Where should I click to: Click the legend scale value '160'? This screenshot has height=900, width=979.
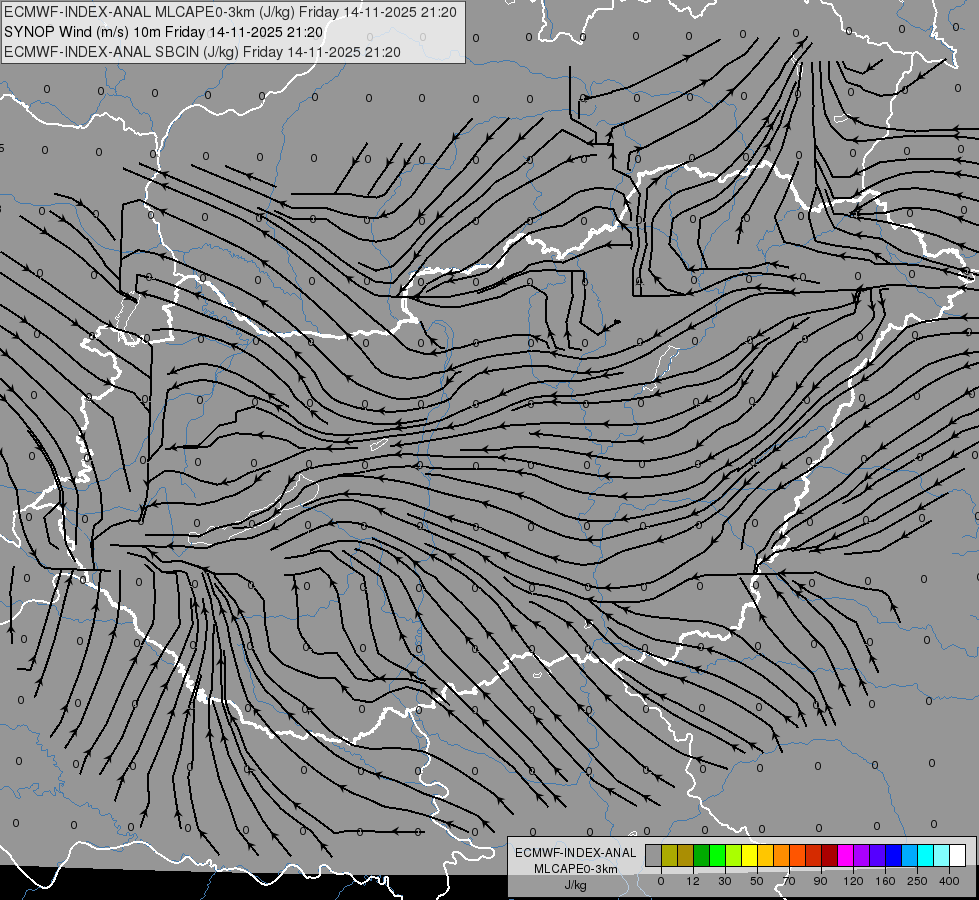[x=885, y=881]
